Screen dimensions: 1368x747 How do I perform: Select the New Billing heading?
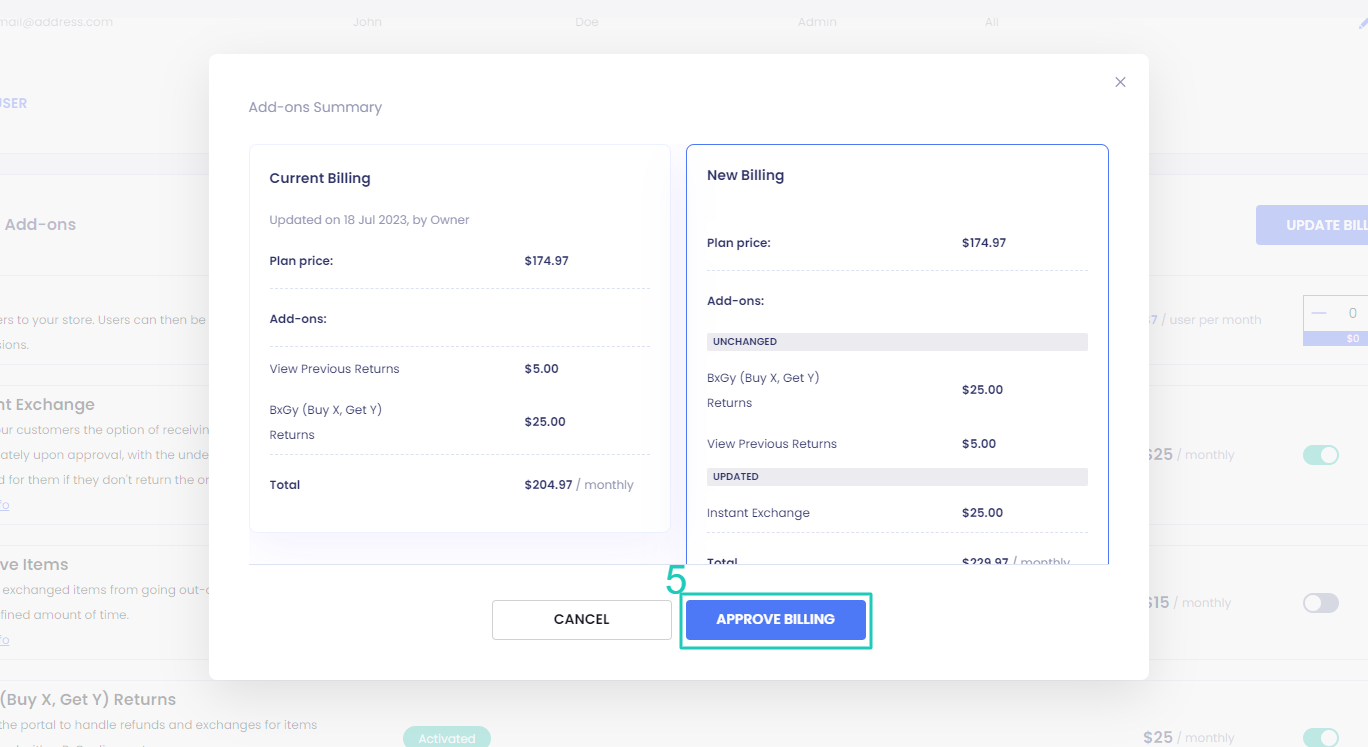745,175
